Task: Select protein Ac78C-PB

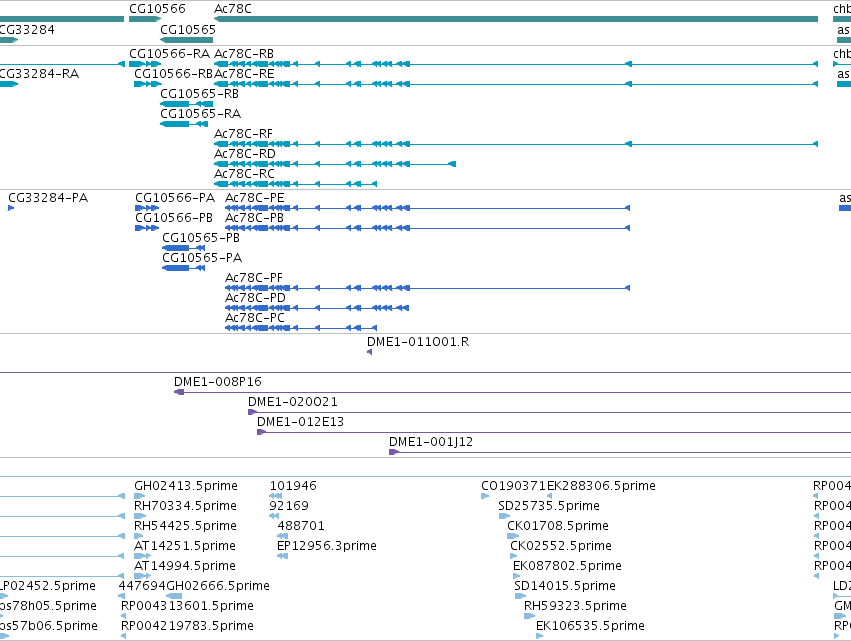Action: click(427, 228)
